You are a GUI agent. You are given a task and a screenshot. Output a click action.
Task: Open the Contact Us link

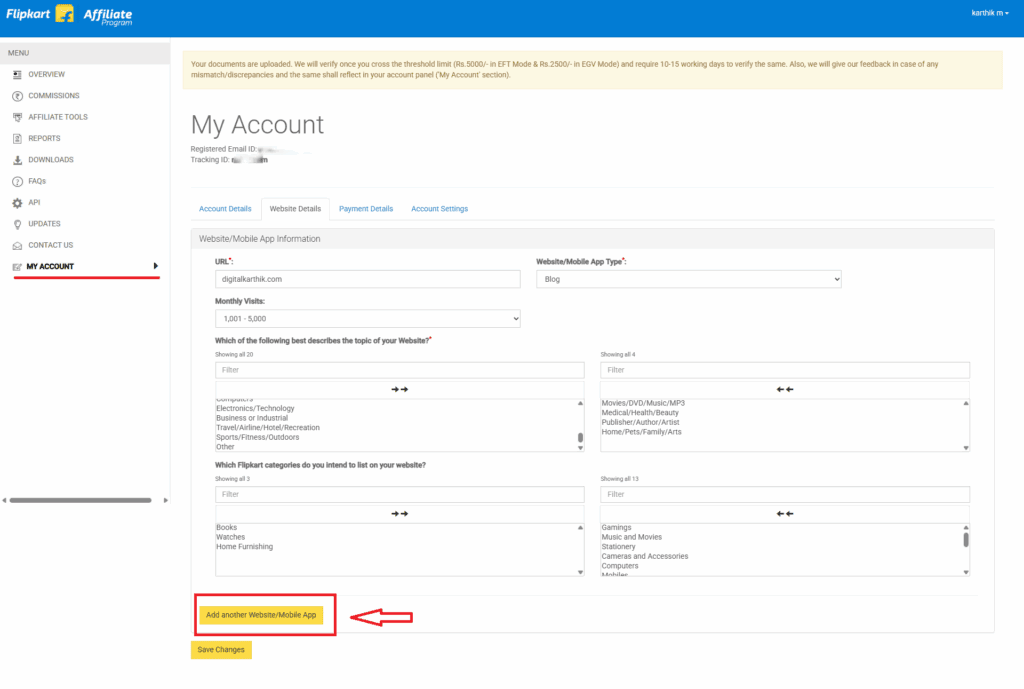50,246
